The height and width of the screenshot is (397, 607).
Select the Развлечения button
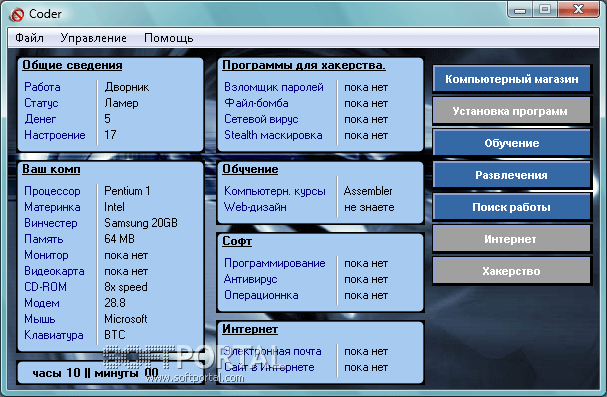click(511, 175)
